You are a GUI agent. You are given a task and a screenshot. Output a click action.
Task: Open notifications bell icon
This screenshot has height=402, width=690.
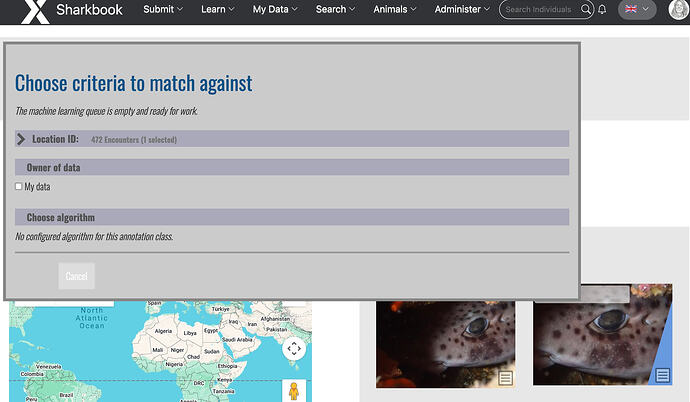pos(602,10)
